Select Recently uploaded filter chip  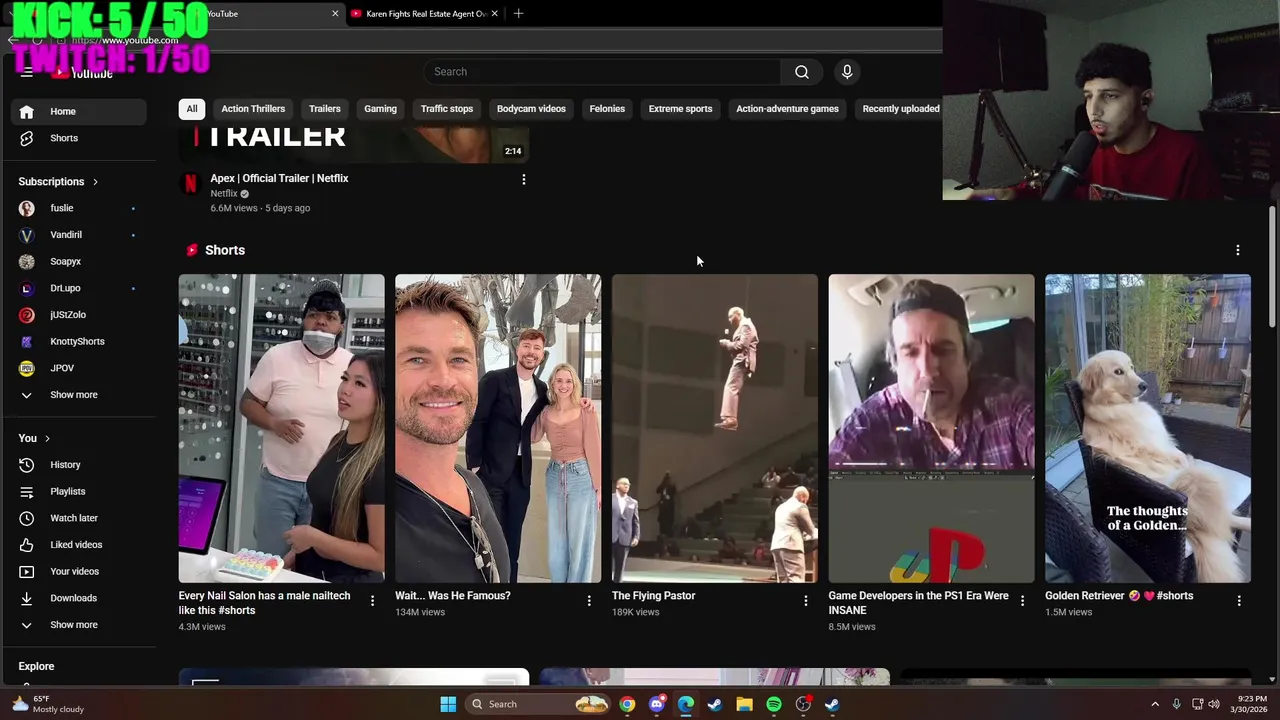899,109
